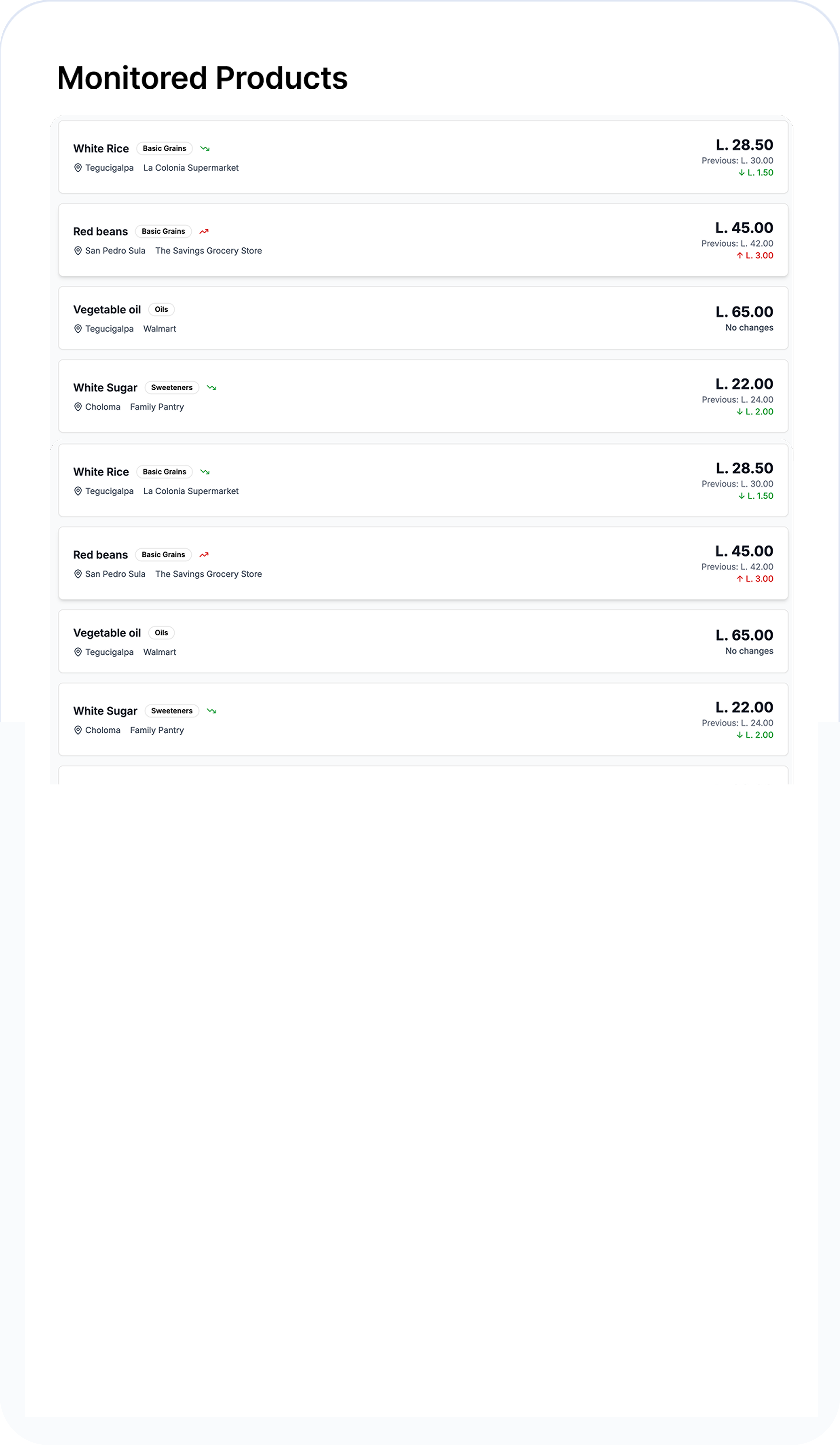Click the location pin beside Tegucigalpa on the top Vegetable oil card
Viewport: 840px width, 1445px height.
[78, 329]
